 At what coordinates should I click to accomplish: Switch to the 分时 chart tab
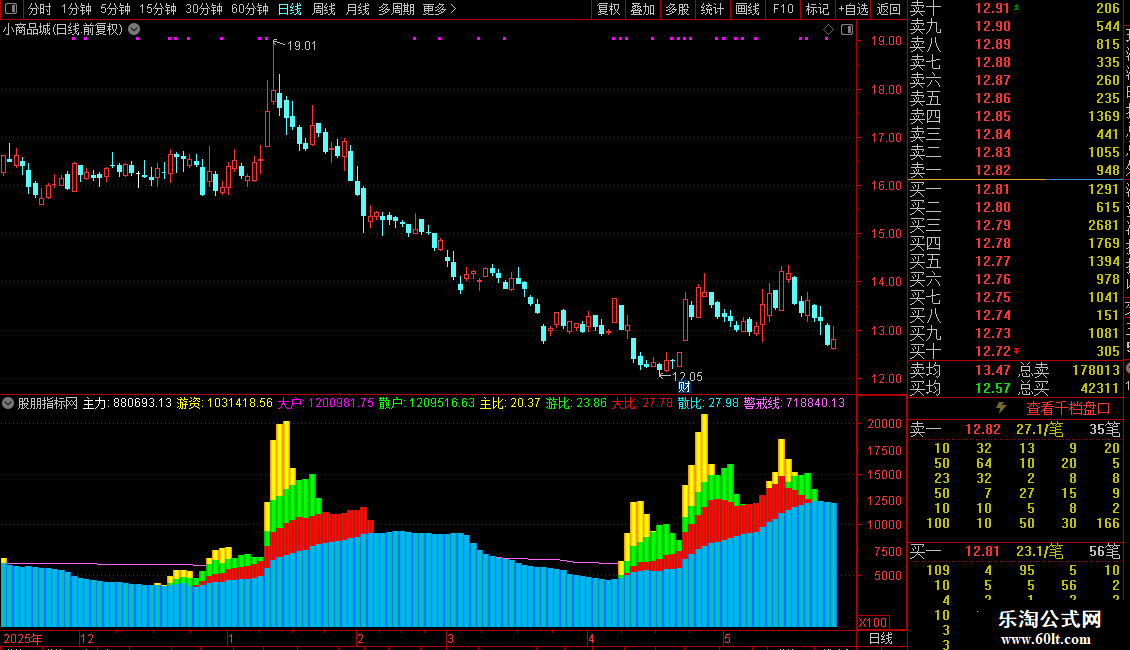click(40, 9)
